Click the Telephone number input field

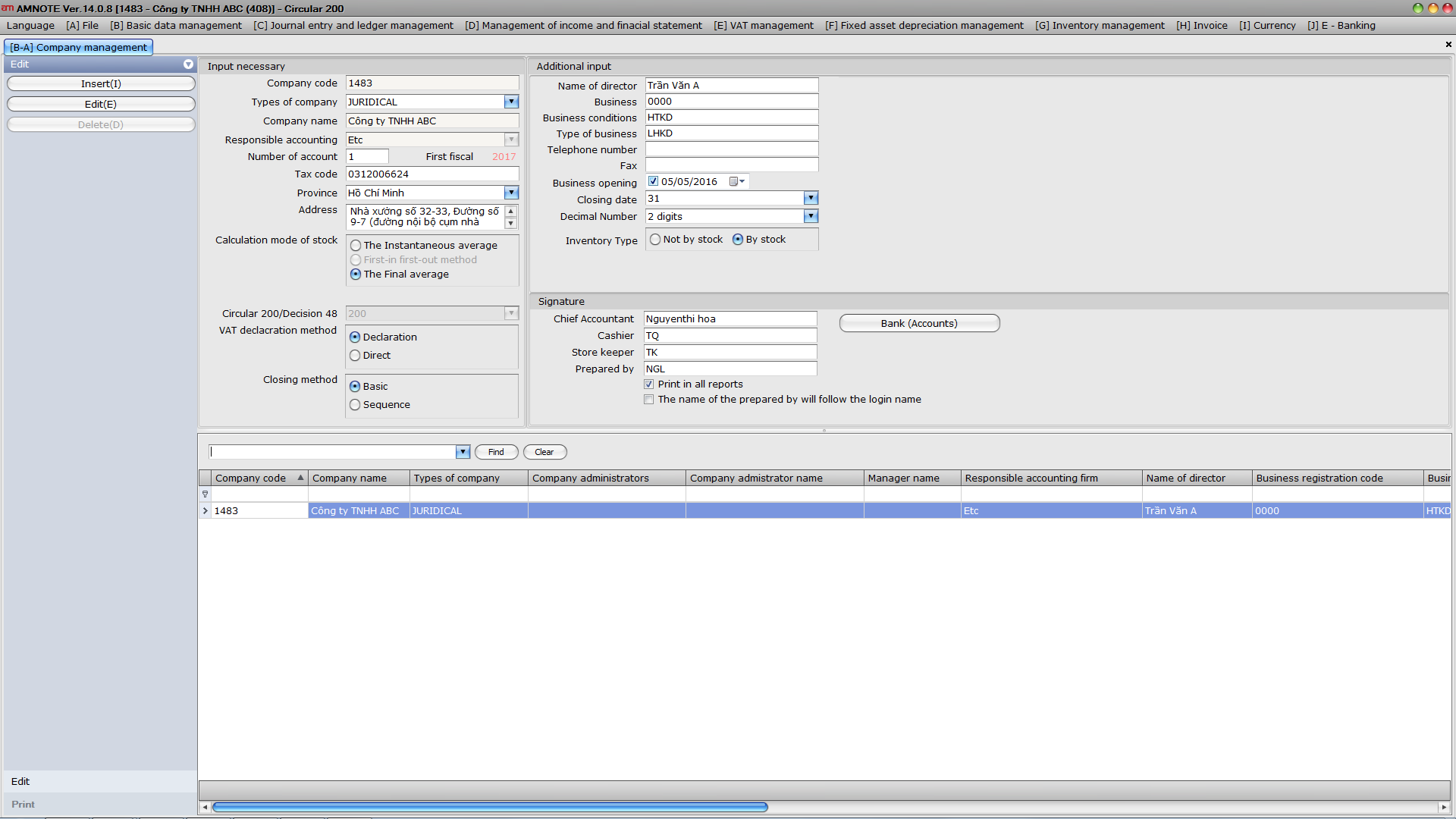coord(731,149)
